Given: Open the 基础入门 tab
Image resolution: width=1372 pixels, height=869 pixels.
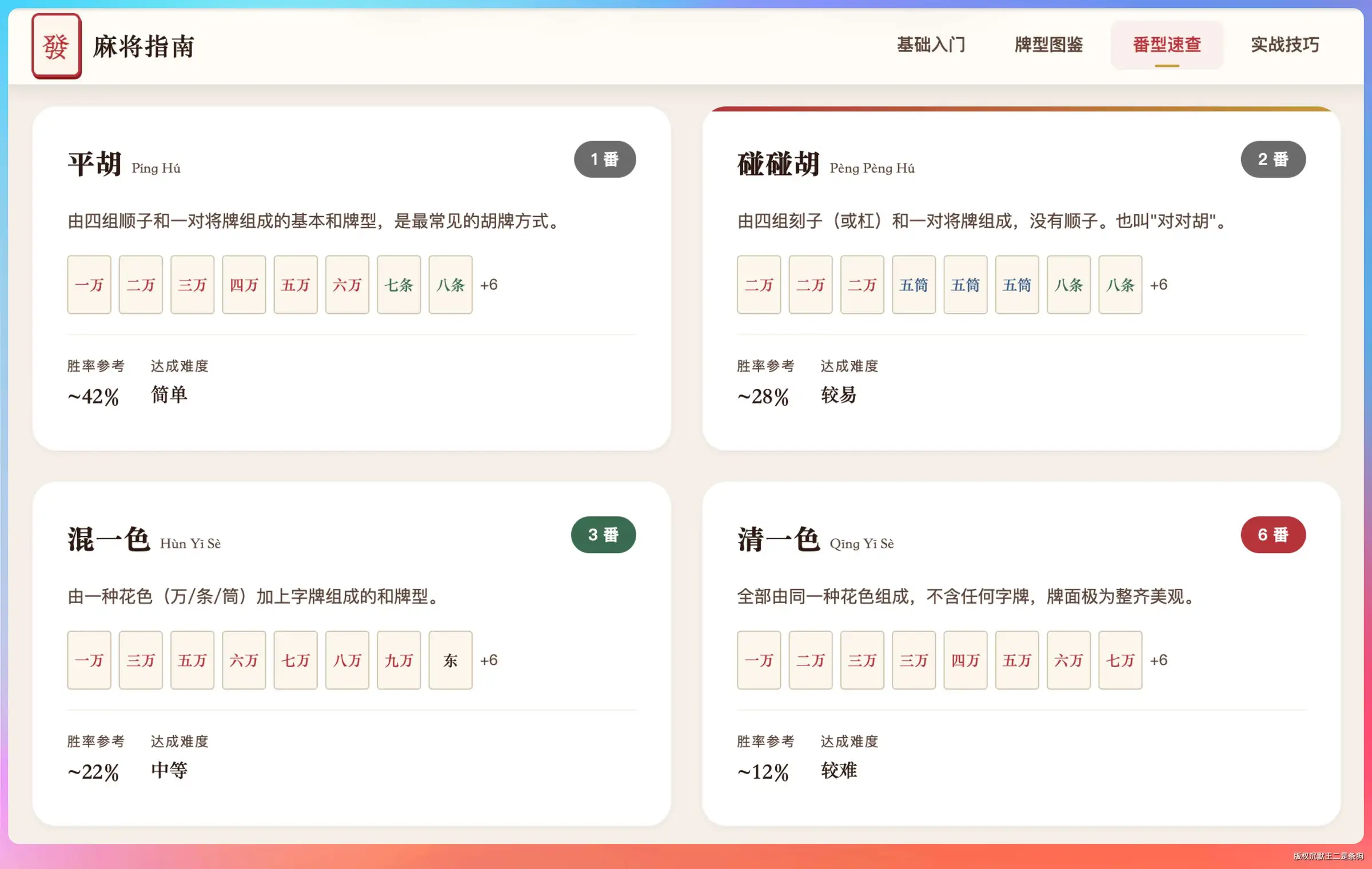Looking at the screenshot, I should click(931, 45).
